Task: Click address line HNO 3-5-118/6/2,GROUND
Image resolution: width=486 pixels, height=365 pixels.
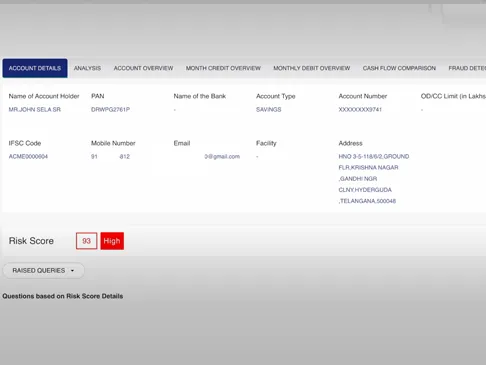Action: click(x=374, y=156)
